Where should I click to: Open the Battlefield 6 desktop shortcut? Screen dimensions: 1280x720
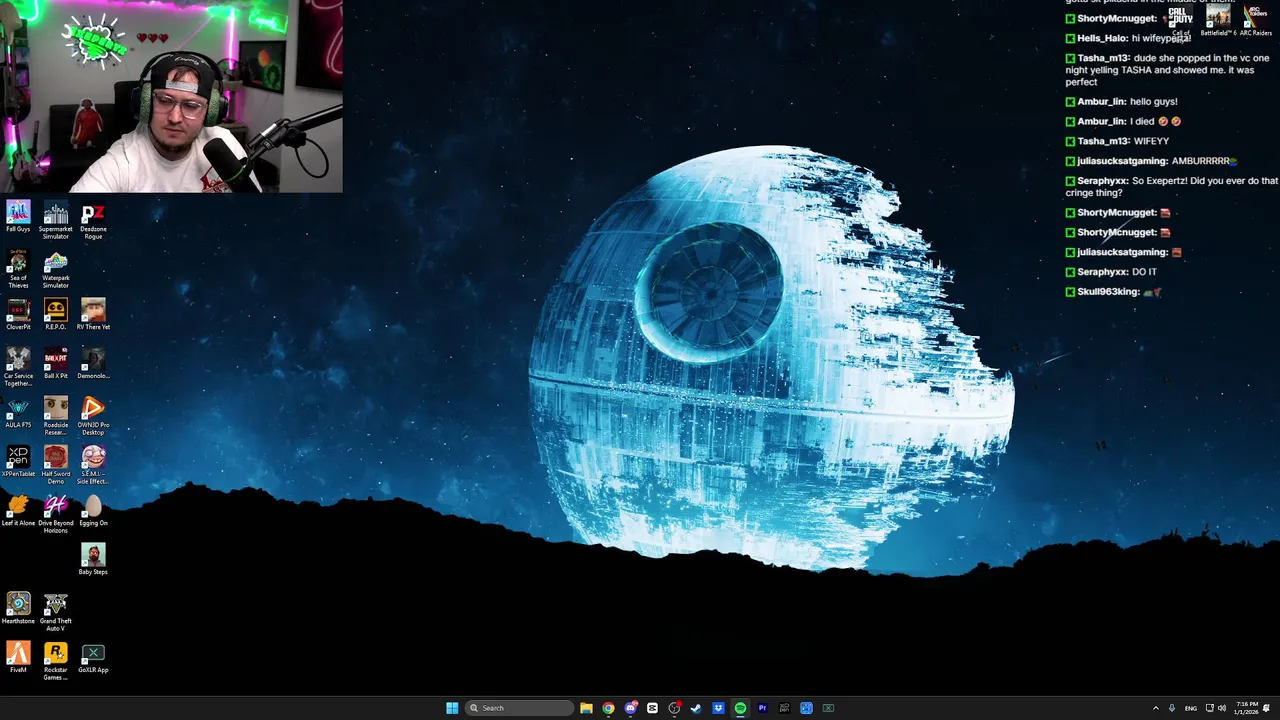tap(1218, 20)
